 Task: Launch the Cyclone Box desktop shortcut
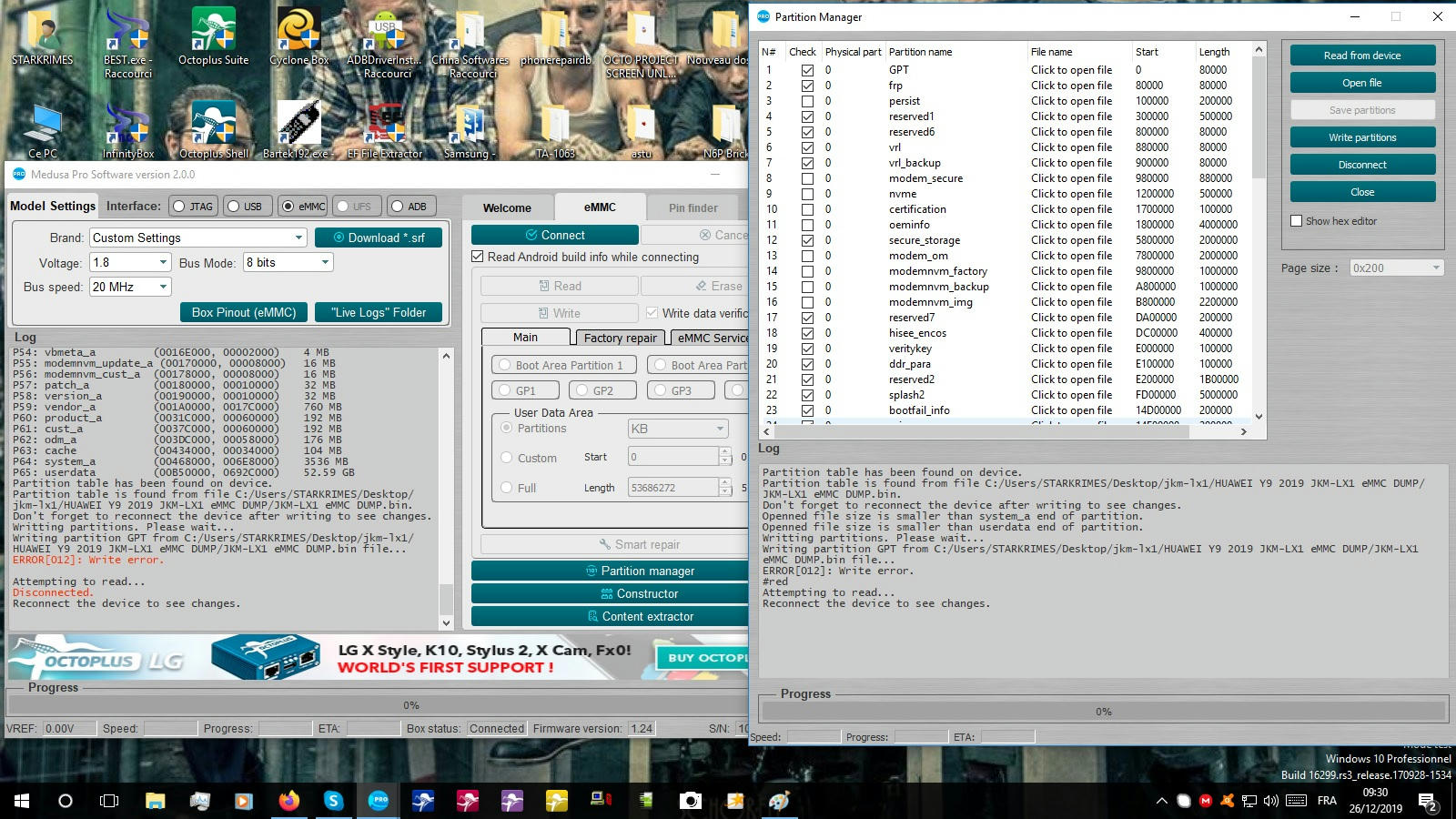point(298,38)
